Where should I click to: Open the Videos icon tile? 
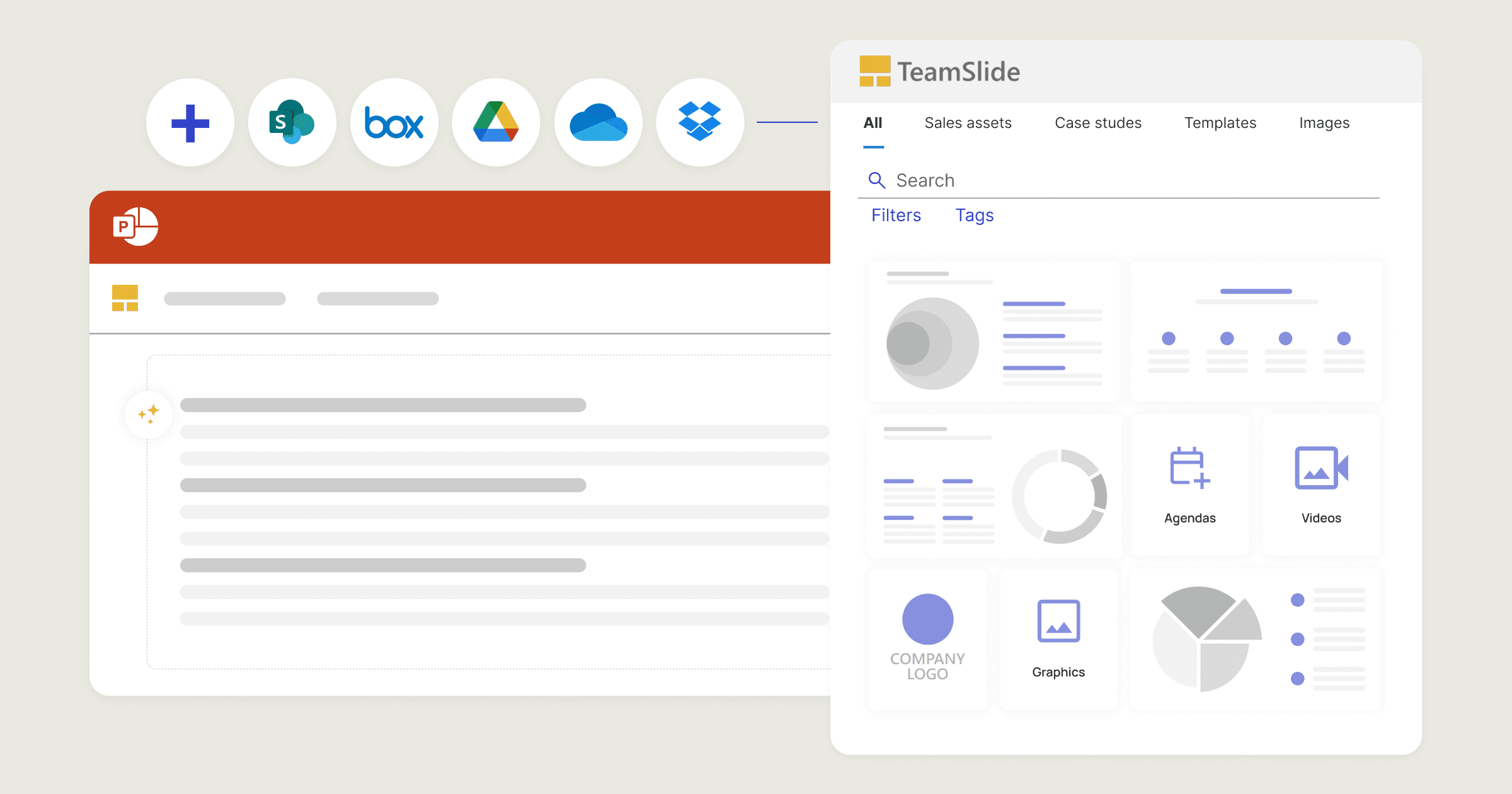click(1321, 485)
